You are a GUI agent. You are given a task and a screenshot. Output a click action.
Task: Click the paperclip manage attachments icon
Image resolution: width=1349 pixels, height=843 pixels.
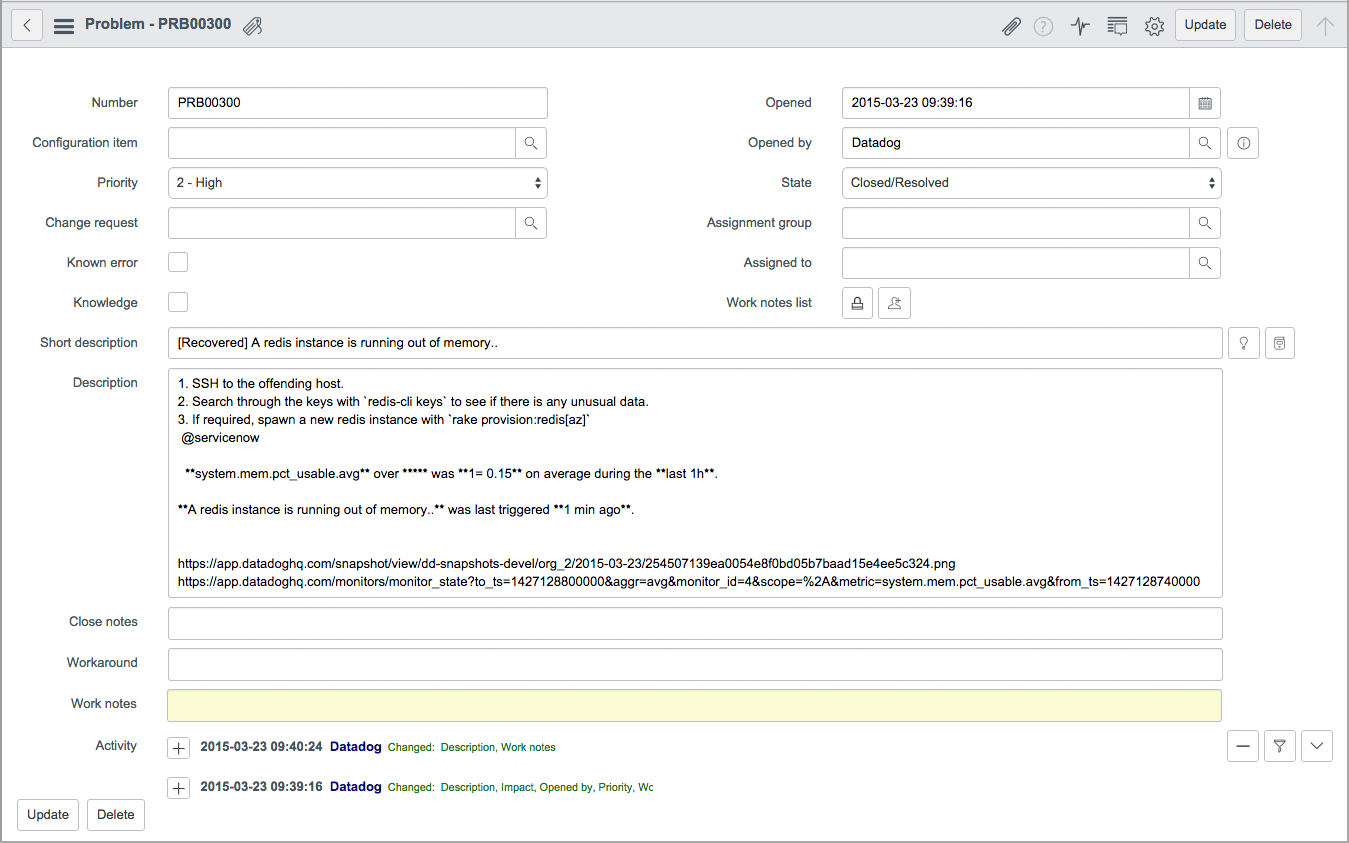tap(1011, 26)
